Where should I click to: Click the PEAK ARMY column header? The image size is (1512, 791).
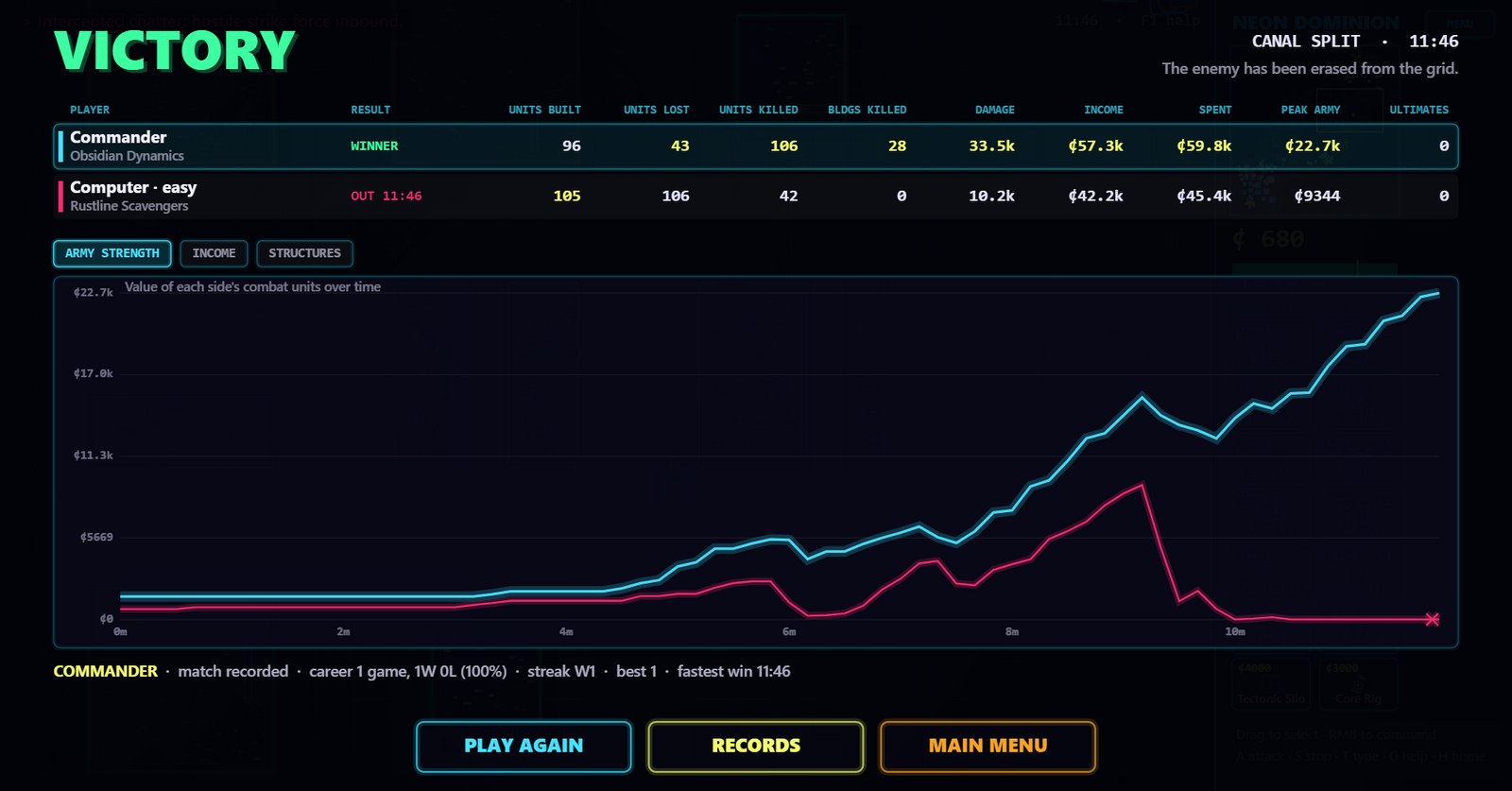tap(1311, 110)
